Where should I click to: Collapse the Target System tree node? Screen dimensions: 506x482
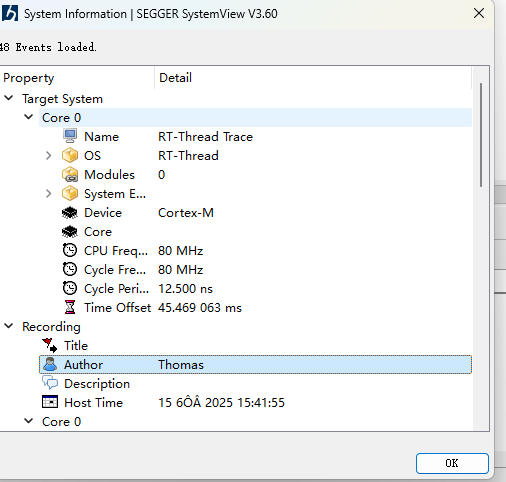[x=9, y=98]
